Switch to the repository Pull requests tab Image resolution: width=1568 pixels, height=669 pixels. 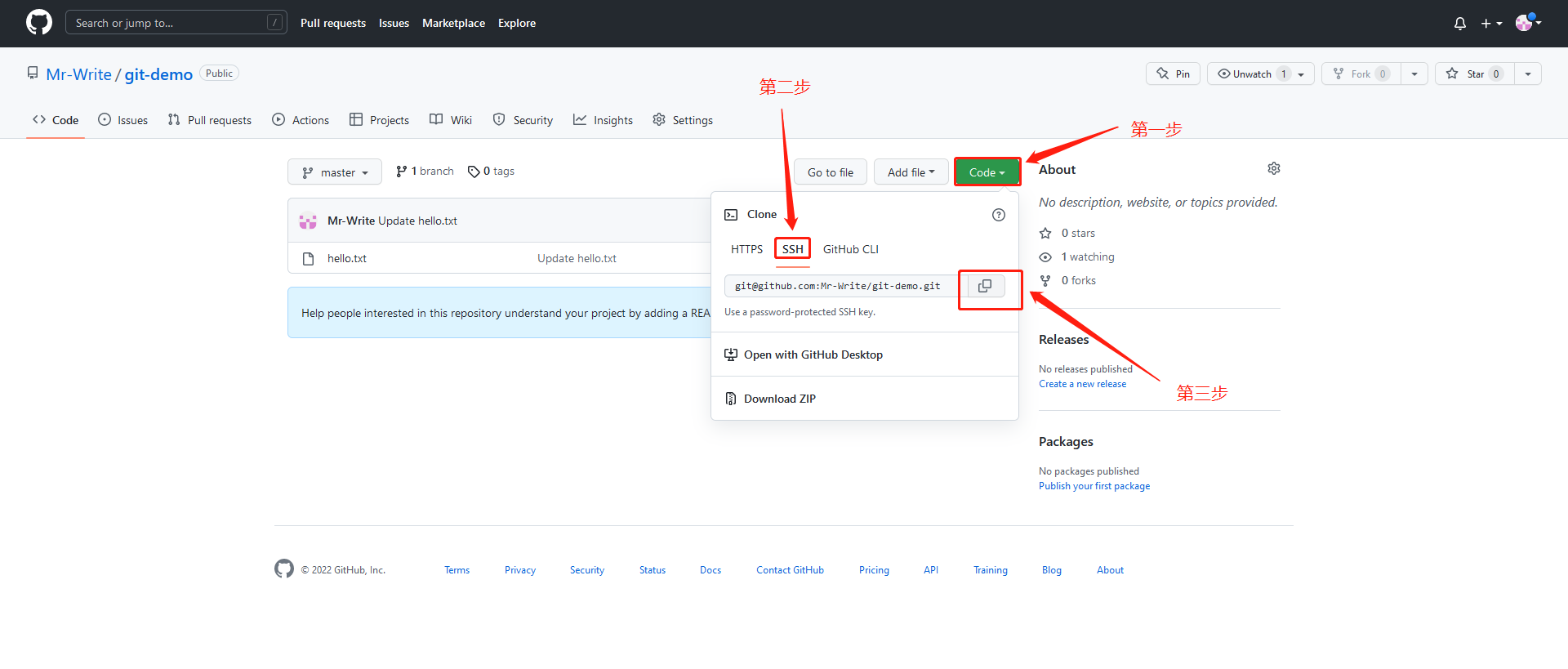coord(209,120)
